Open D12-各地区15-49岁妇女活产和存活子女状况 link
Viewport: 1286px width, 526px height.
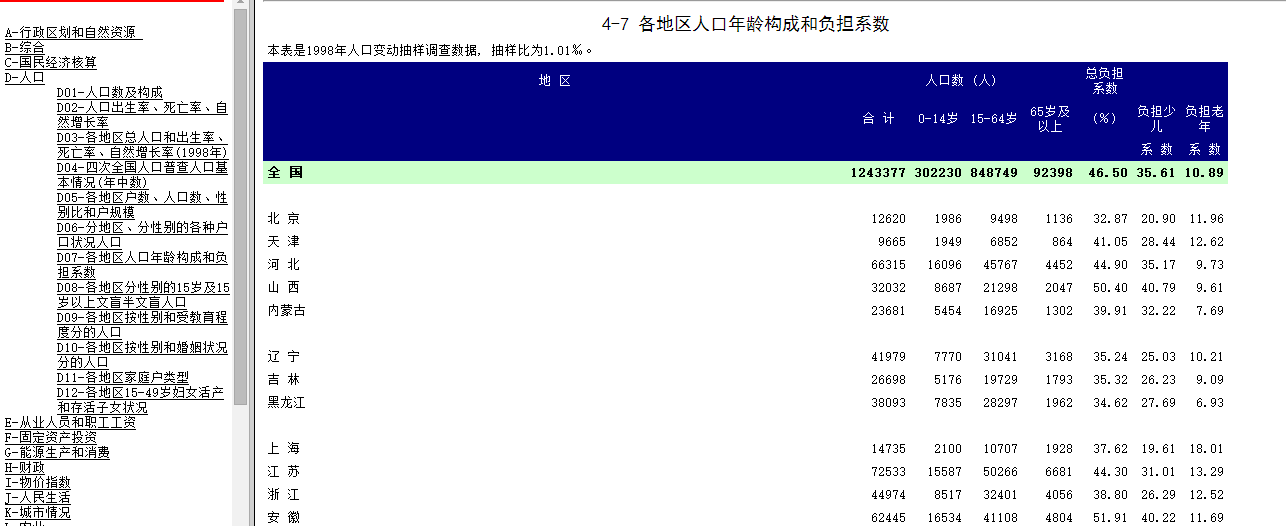[140, 400]
